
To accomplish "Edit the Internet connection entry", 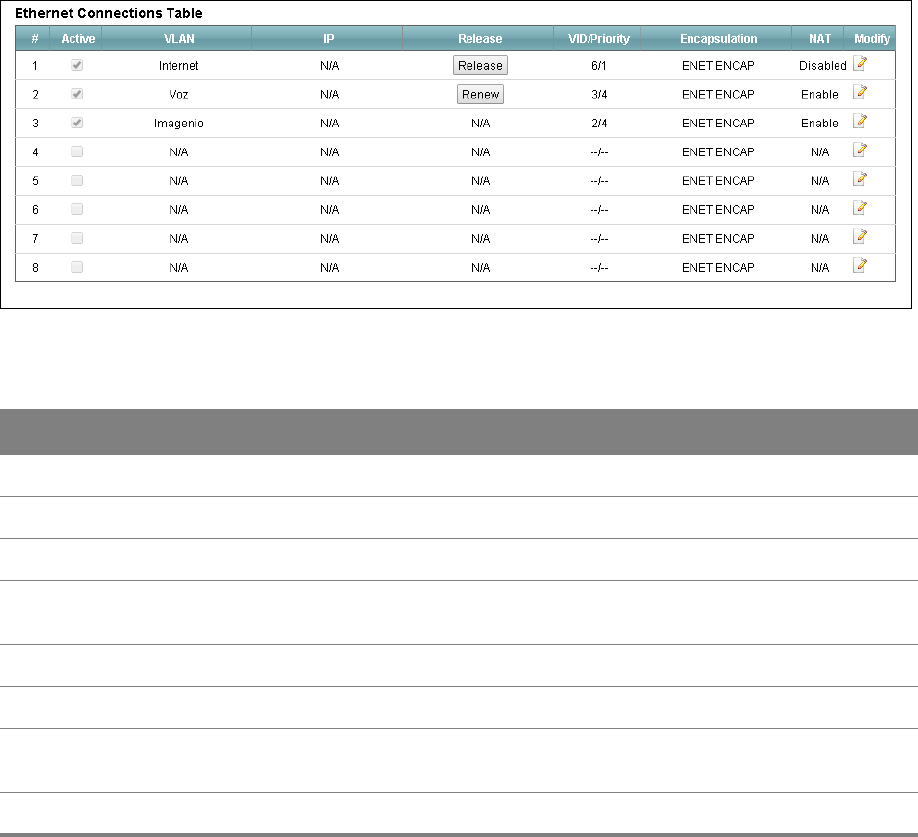I will 859,63.
